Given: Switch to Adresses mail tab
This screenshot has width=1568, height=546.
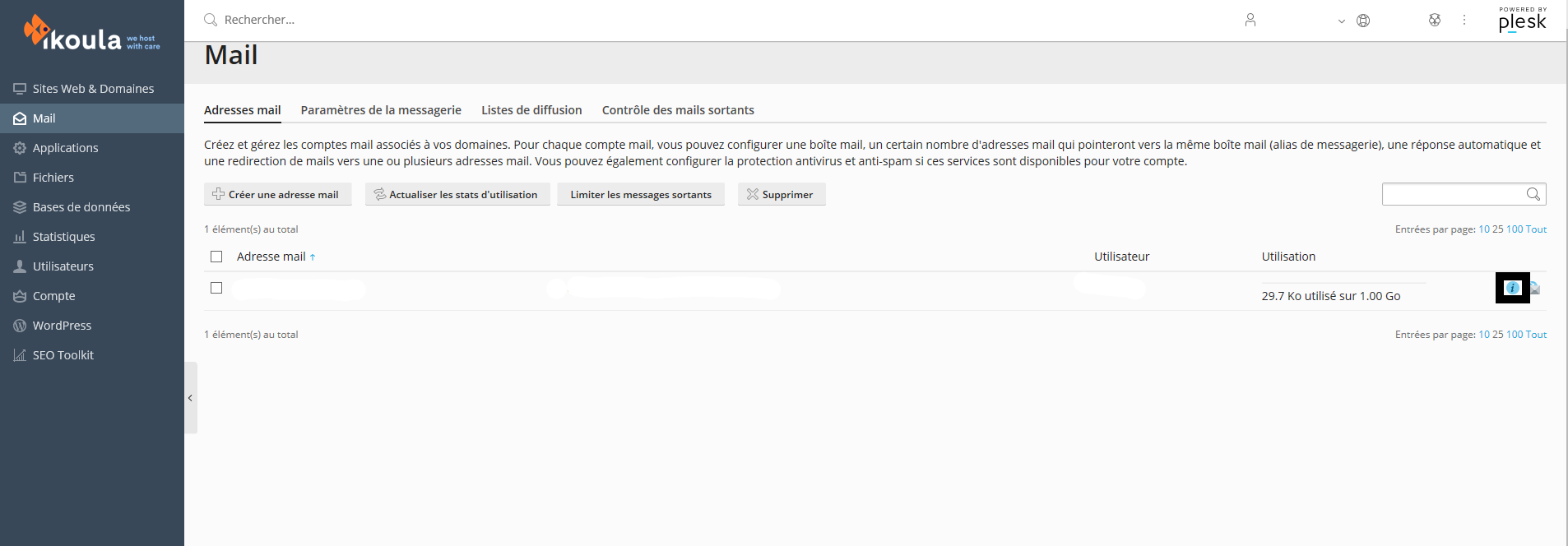Looking at the screenshot, I should coord(243,110).
